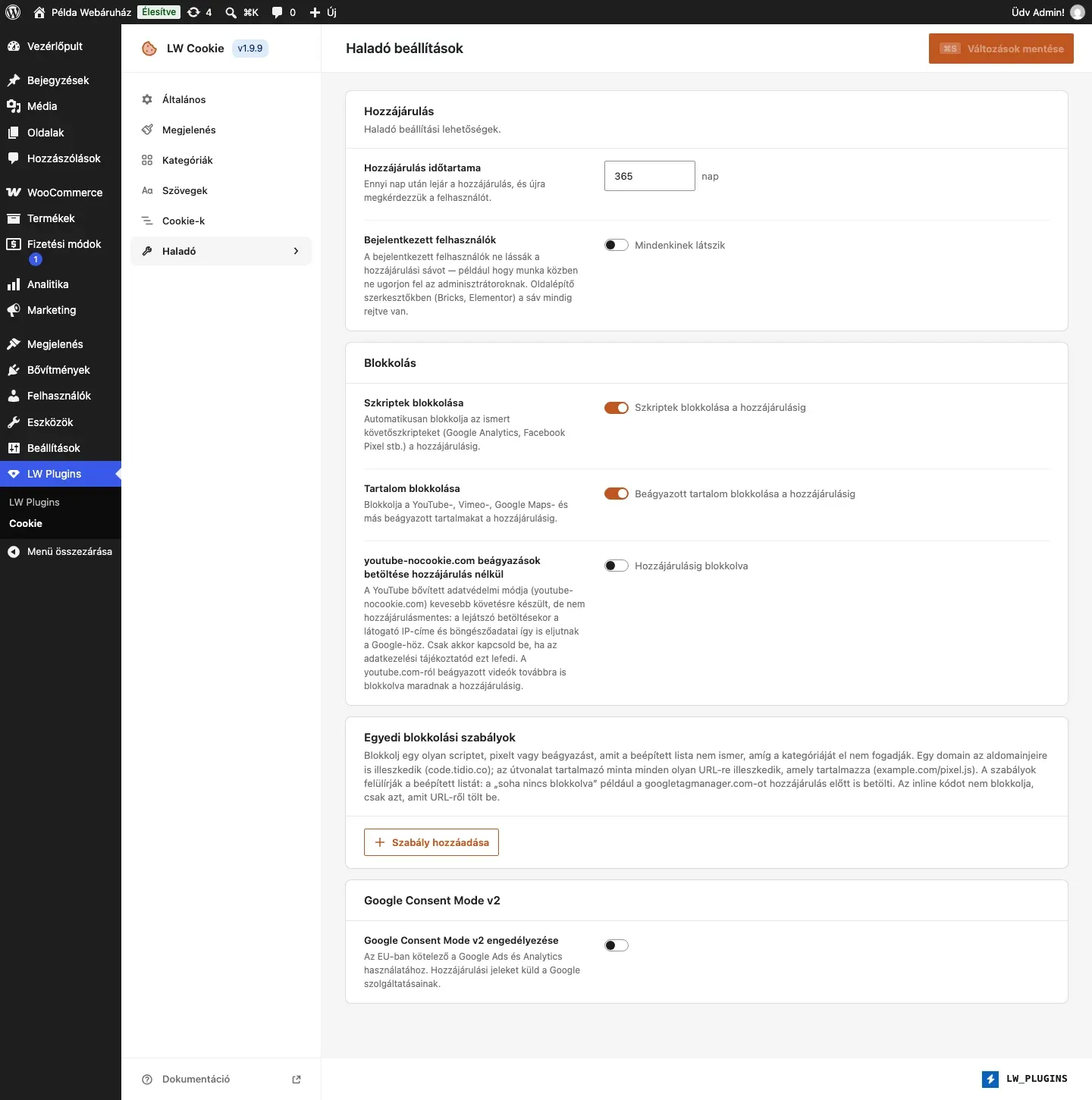This screenshot has width=1092, height=1100.
Task: Open the LW Plugins submenu link
Action: click(x=34, y=503)
